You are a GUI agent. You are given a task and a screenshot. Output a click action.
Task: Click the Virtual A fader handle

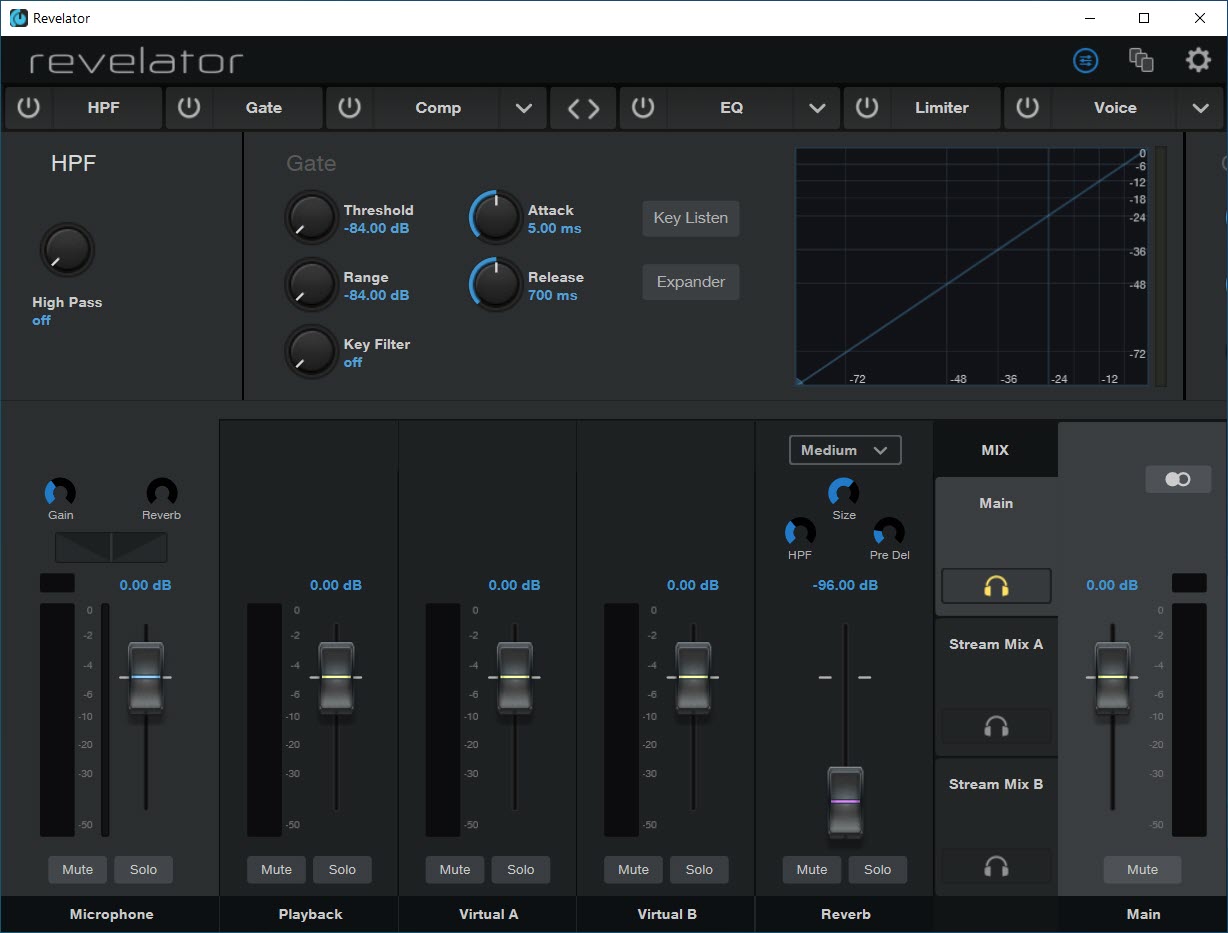pyautogui.click(x=514, y=677)
